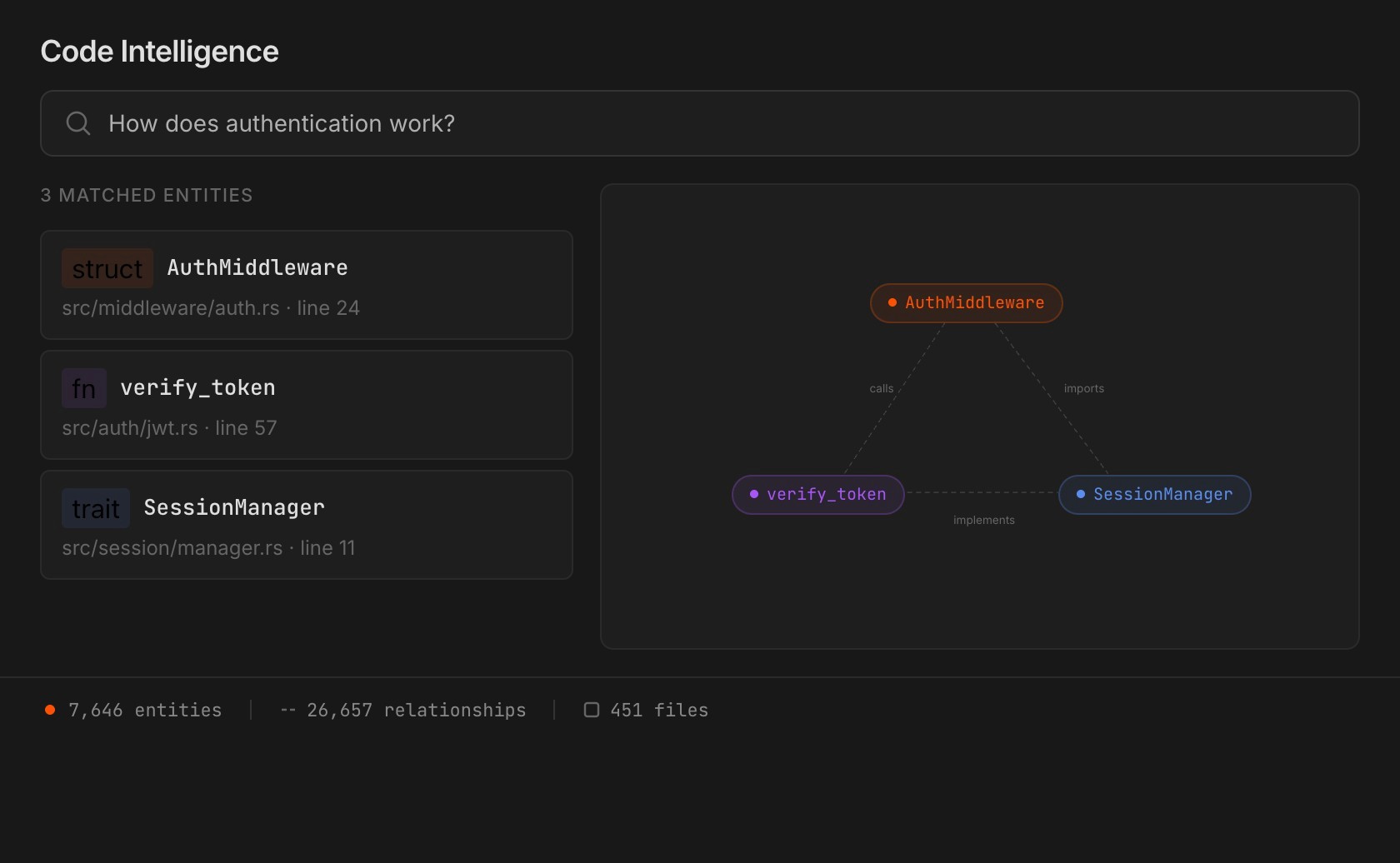Click the files square icon
Screen dimensions: 1400x863
[x=592, y=710]
